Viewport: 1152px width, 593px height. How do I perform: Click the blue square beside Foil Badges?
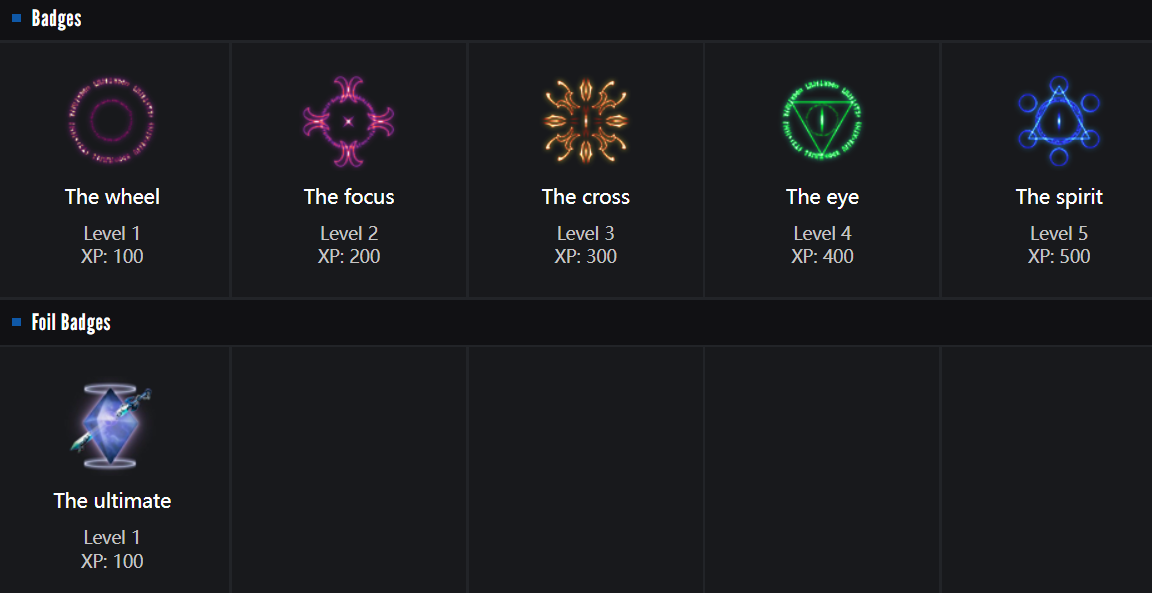tap(16, 322)
